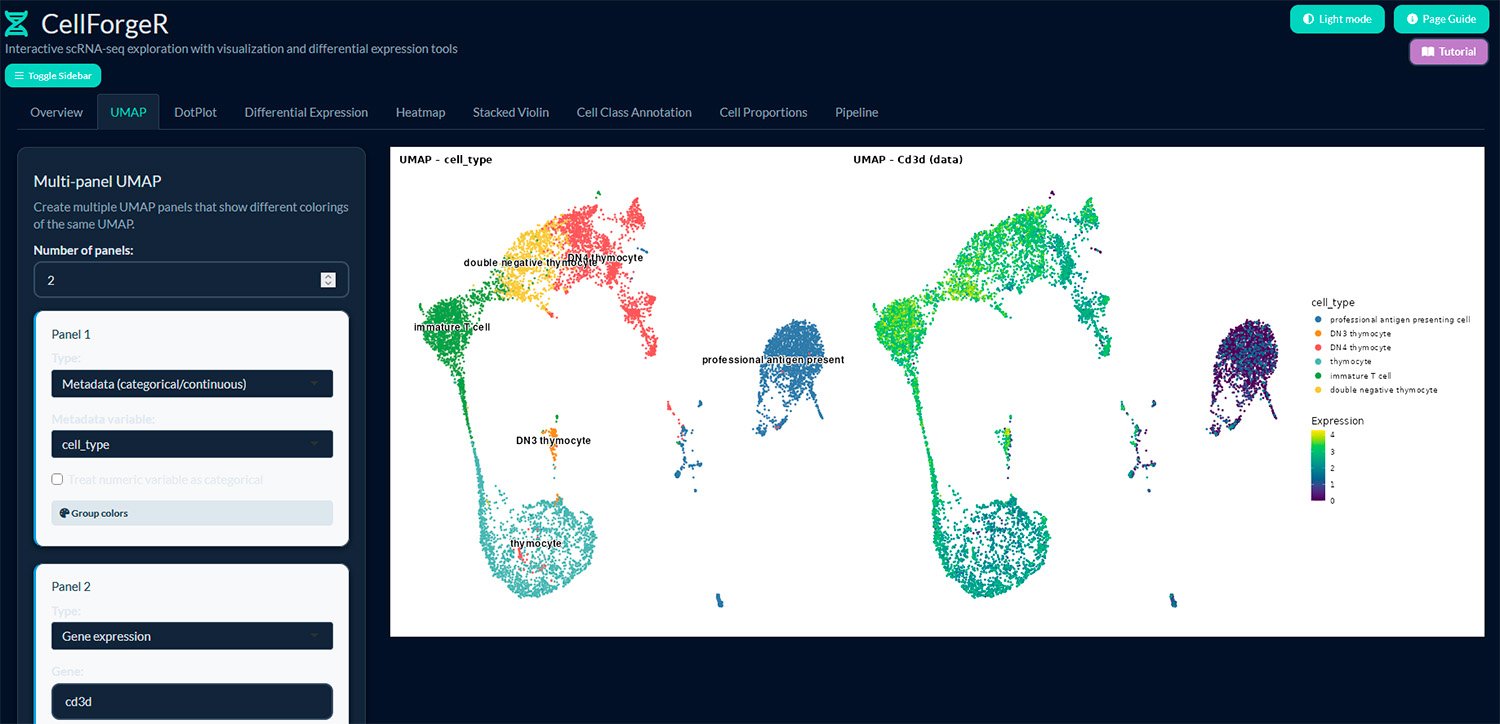Select the UMAP tab
Screen dimensions: 1500x724
[x=128, y=112]
